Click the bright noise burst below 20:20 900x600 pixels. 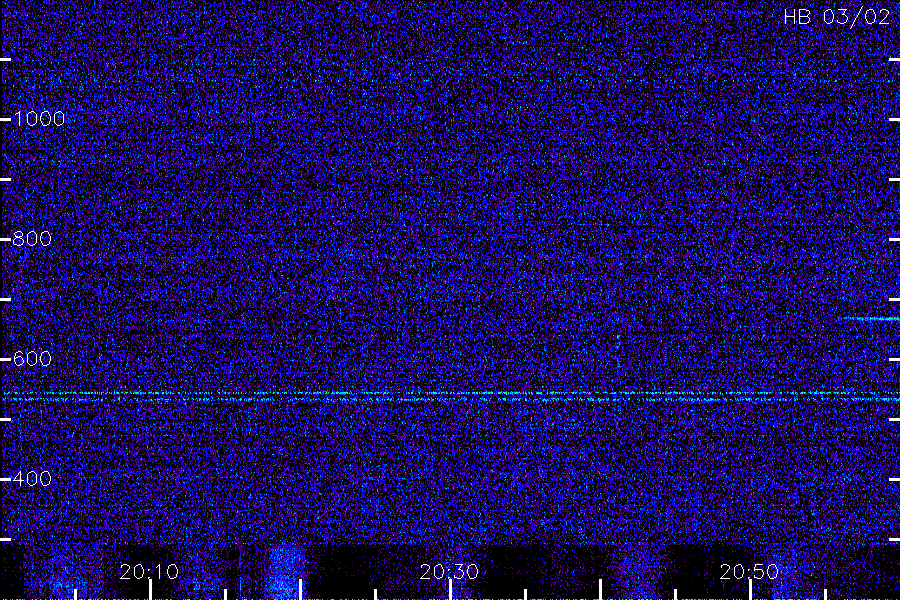pos(285,572)
